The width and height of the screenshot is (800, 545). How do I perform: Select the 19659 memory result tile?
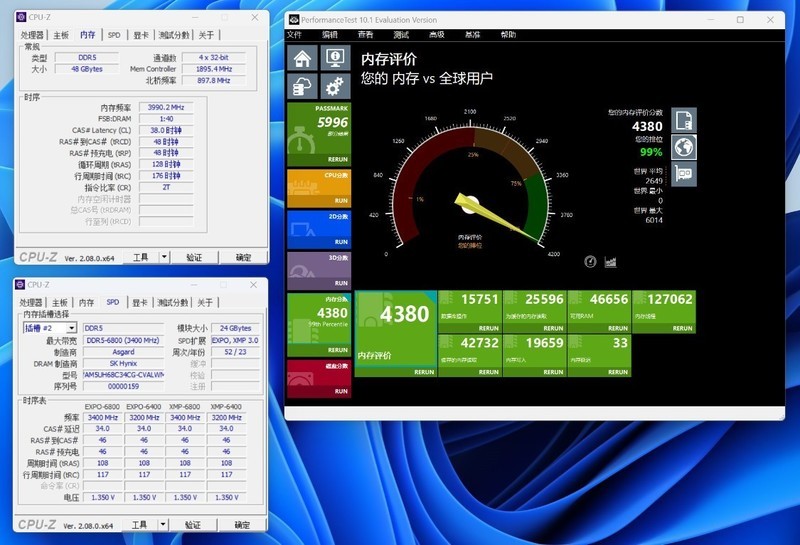click(x=534, y=356)
